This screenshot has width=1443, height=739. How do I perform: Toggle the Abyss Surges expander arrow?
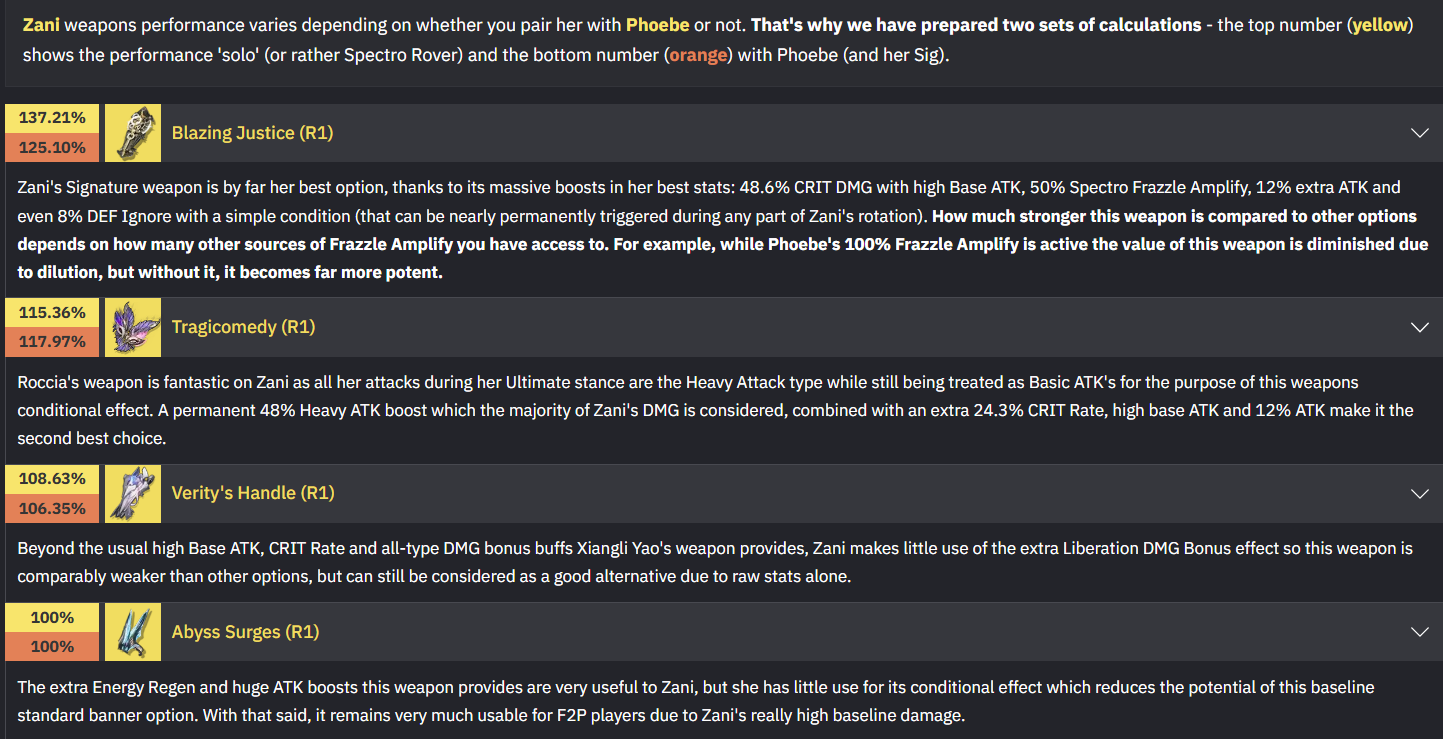(x=1419, y=632)
